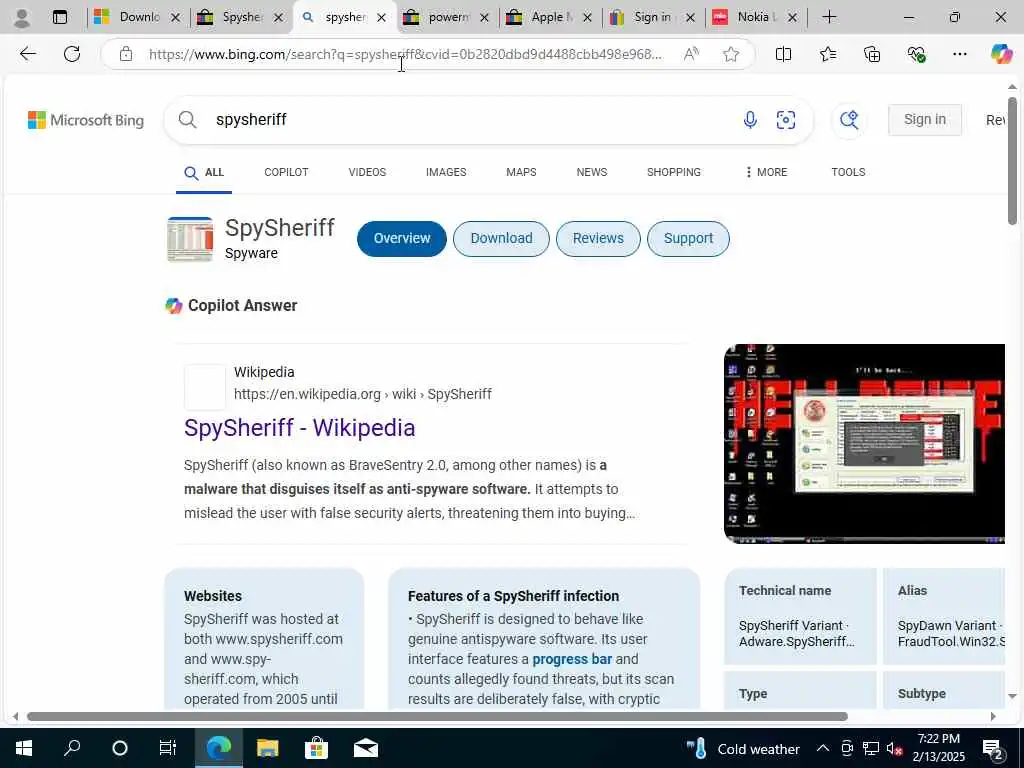Viewport: 1024px width, 768px height.
Task: Search by voice microphone icon
Action: pos(750,120)
